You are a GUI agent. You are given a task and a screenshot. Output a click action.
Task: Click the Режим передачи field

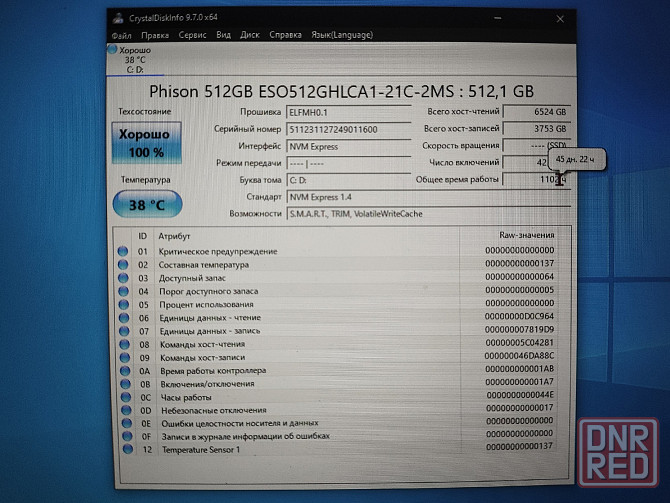(x=348, y=164)
